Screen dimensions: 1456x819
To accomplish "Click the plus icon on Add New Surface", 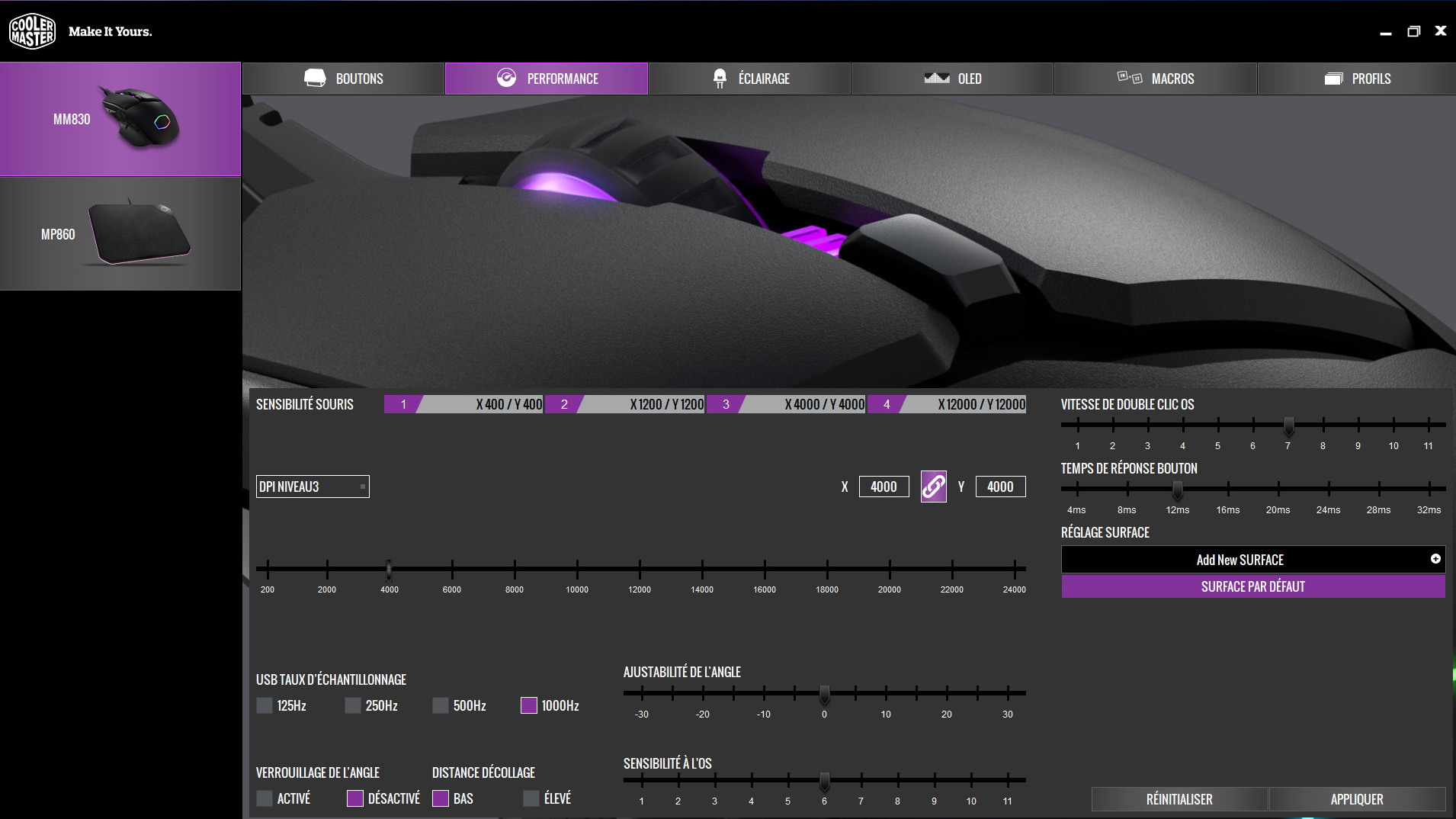I will 1435,559.
